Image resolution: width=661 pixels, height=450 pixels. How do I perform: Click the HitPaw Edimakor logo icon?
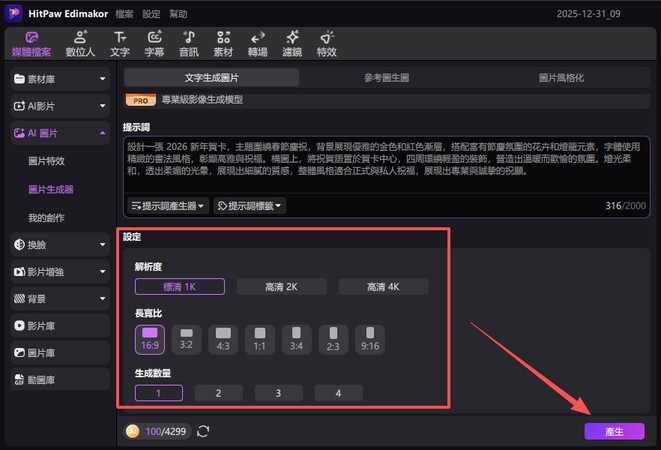tap(13, 13)
